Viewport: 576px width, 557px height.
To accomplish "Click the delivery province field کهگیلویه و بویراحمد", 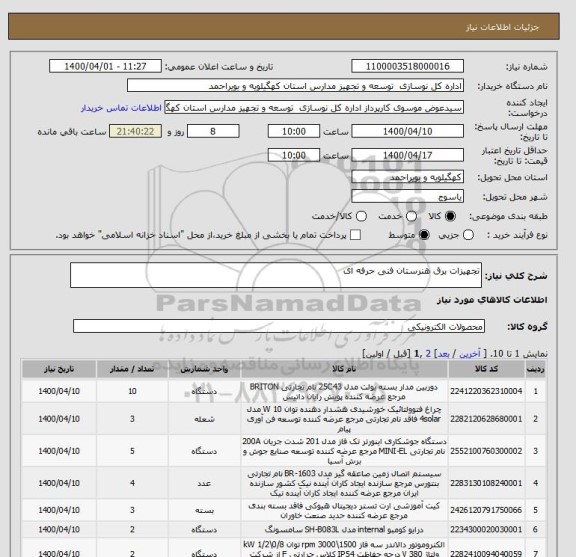I will point(407,177).
